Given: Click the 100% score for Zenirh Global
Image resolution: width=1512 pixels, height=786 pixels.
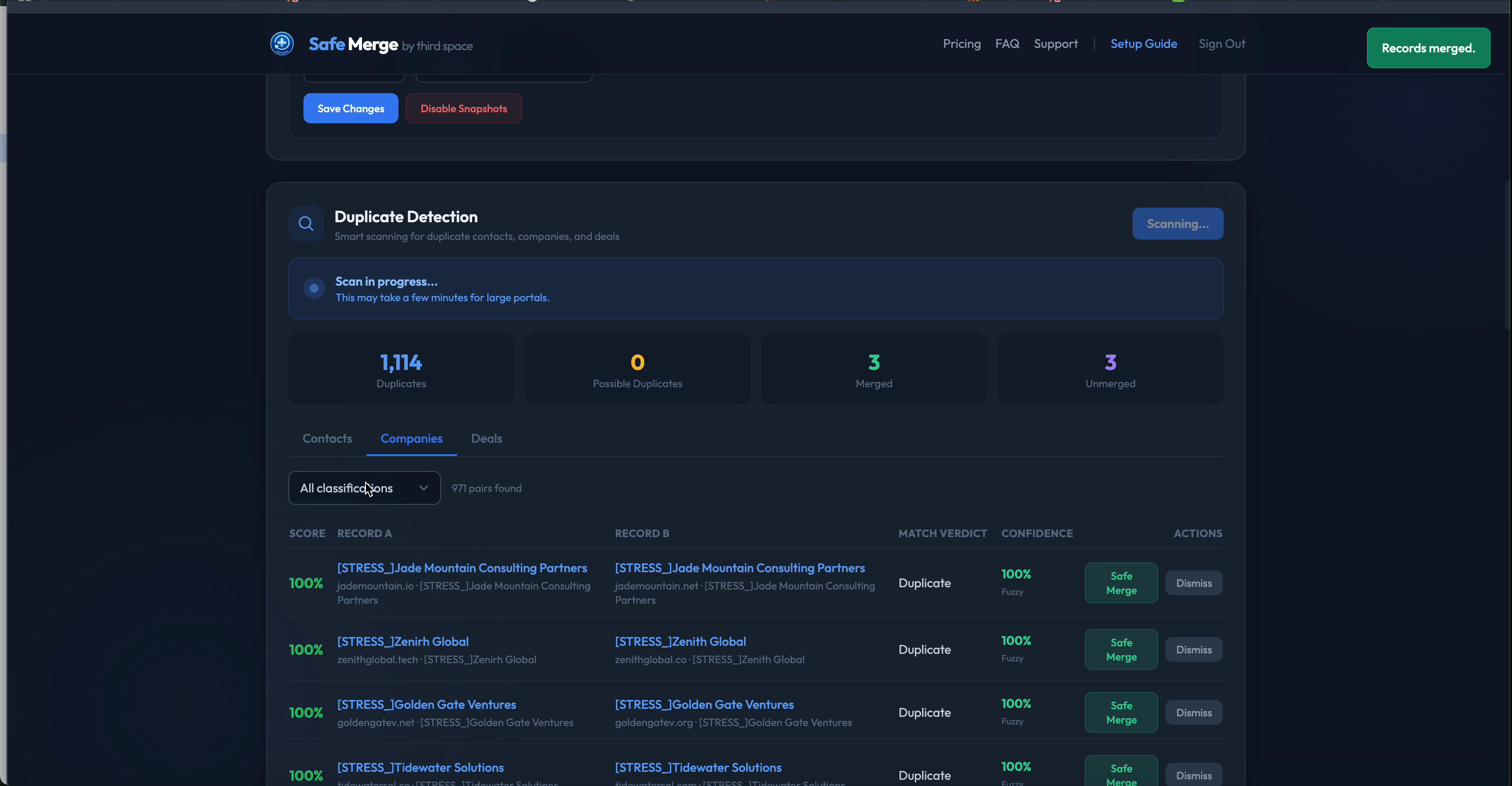Looking at the screenshot, I should (306, 650).
